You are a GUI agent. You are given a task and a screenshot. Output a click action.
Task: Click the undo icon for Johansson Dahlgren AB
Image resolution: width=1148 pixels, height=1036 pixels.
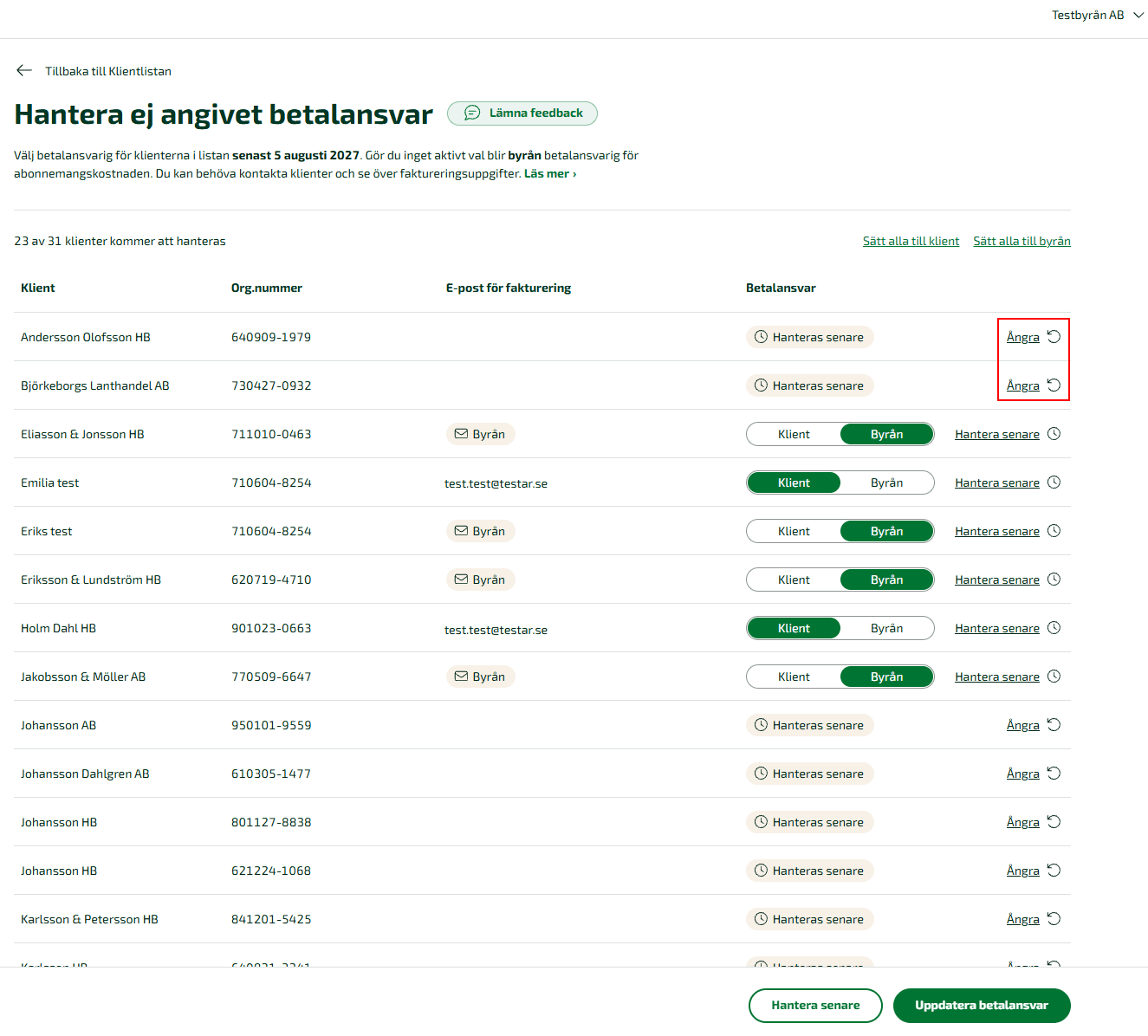(1054, 774)
